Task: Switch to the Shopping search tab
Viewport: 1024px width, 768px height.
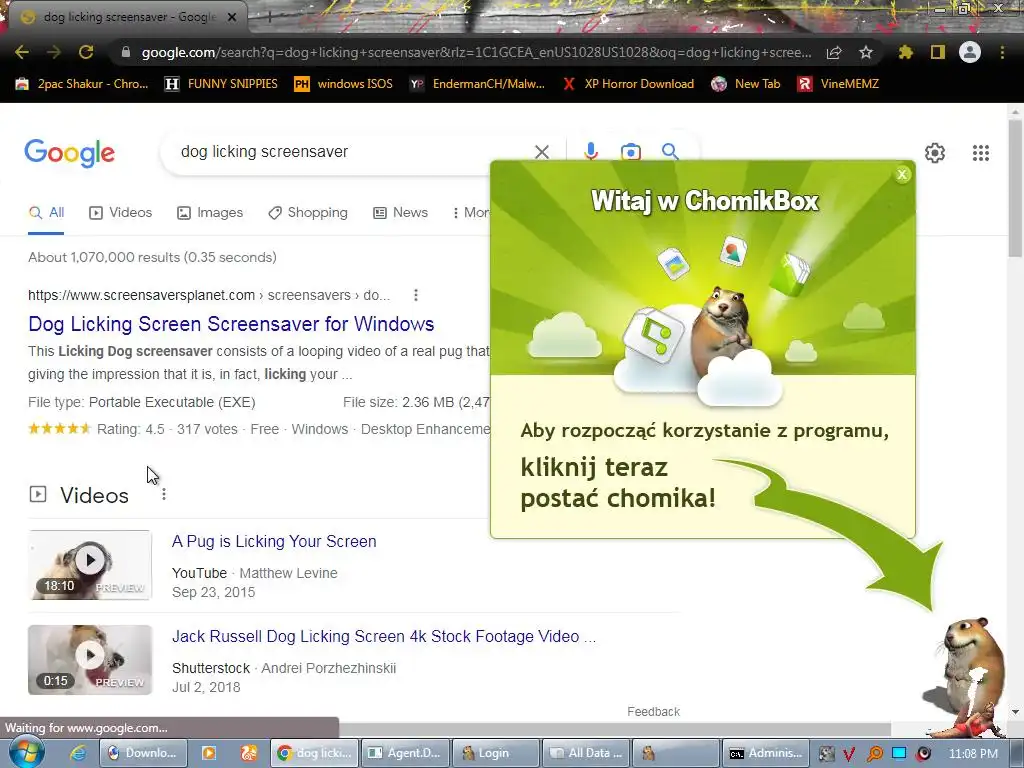Action: click(x=308, y=213)
